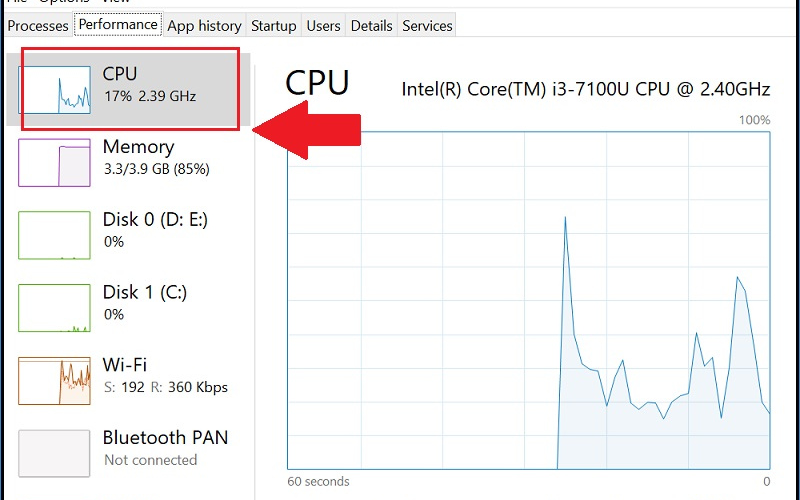Click the Performance tab
The width and height of the screenshot is (800, 500).
click(118, 25)
